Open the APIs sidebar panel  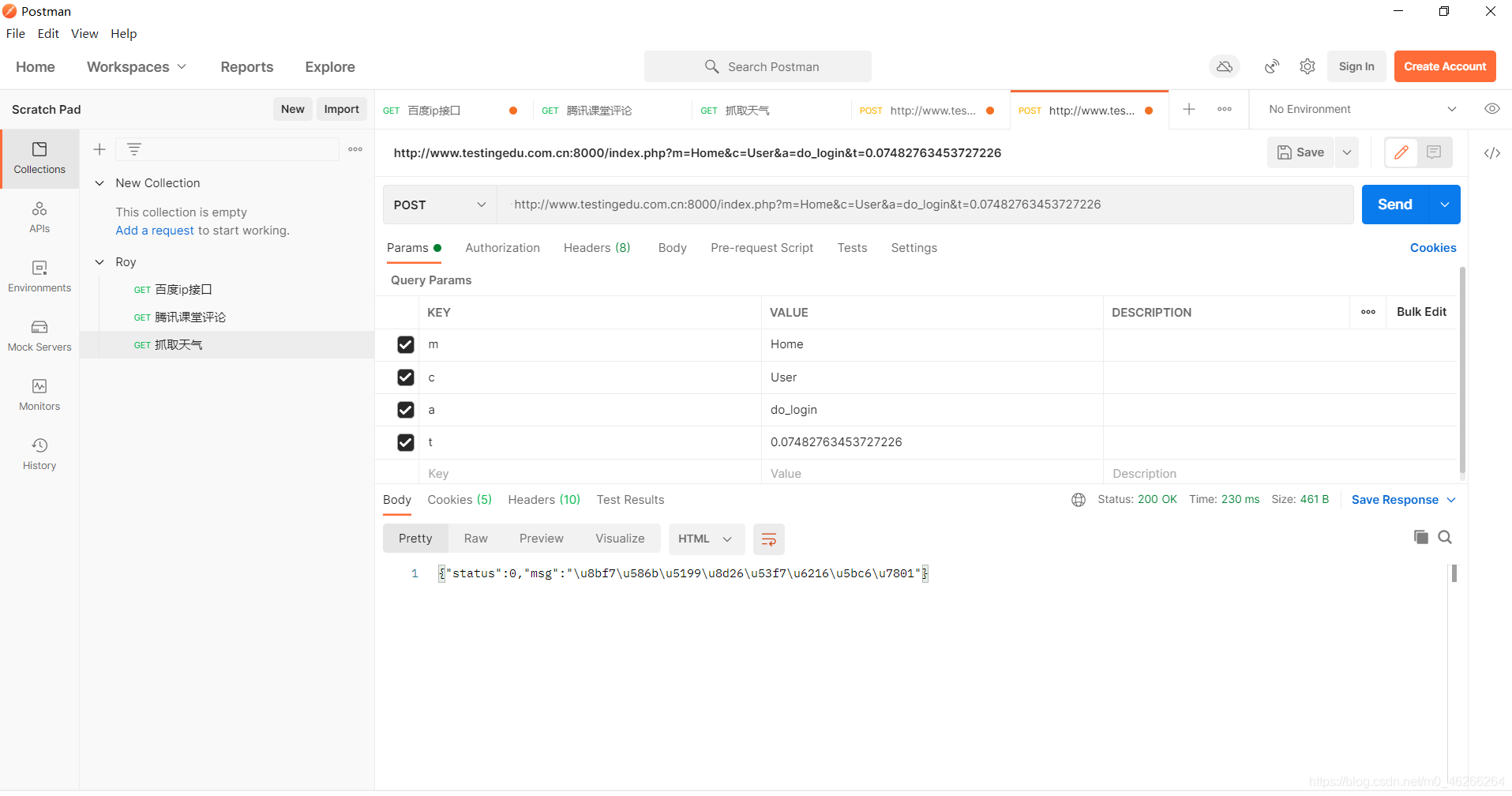click(x=39, y=218)
